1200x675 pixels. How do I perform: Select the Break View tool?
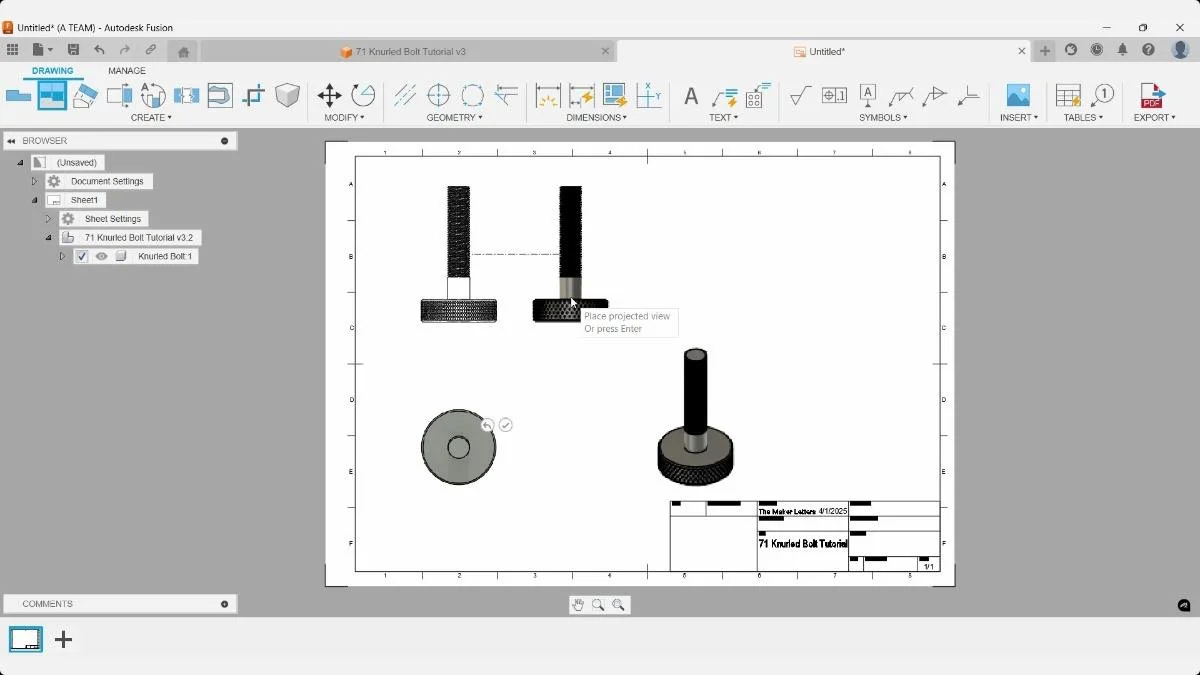(186, 96)
